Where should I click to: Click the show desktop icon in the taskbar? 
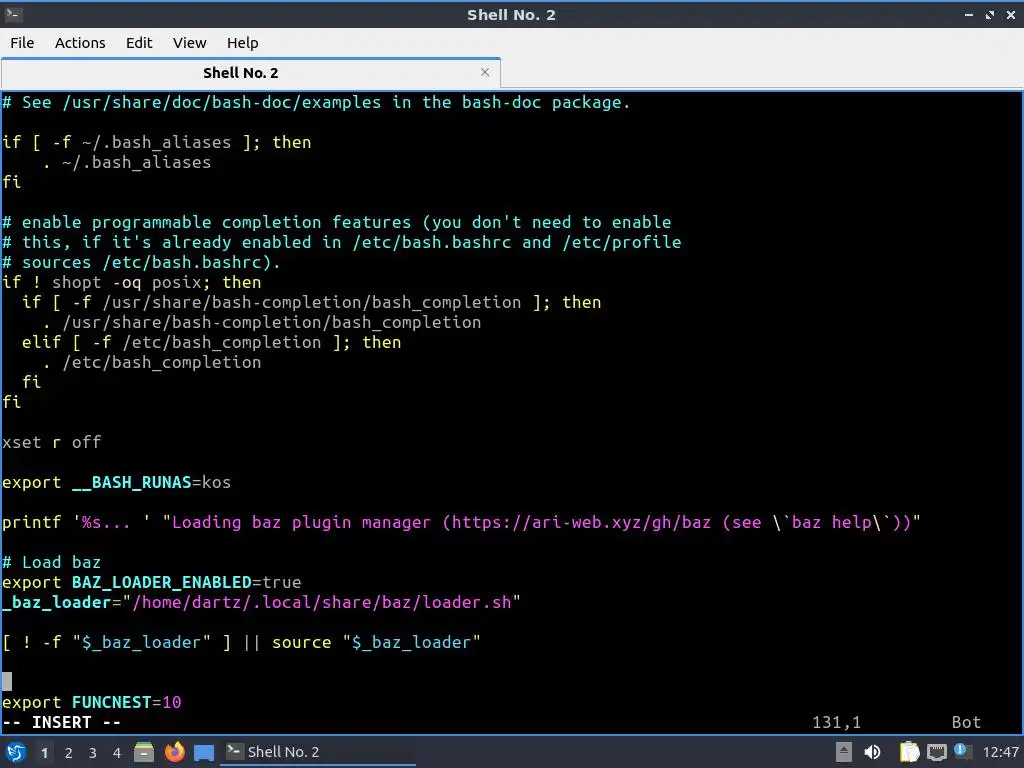coord(204,753)
